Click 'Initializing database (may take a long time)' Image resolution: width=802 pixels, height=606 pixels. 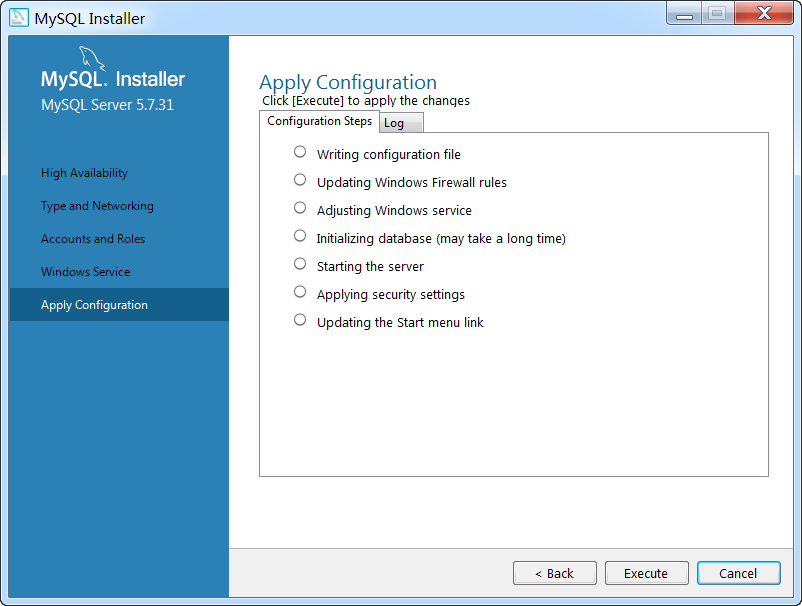pyautogui.click(x=441, y=239)
